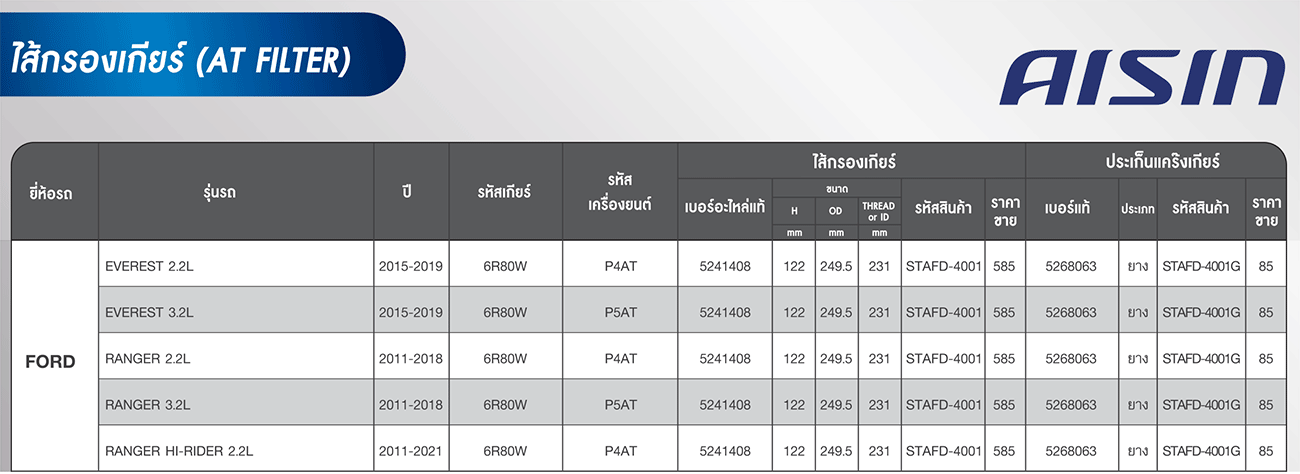Click gasket number 5268063 in last row
1300x474 pixels.
click(x=1070, y=451)
